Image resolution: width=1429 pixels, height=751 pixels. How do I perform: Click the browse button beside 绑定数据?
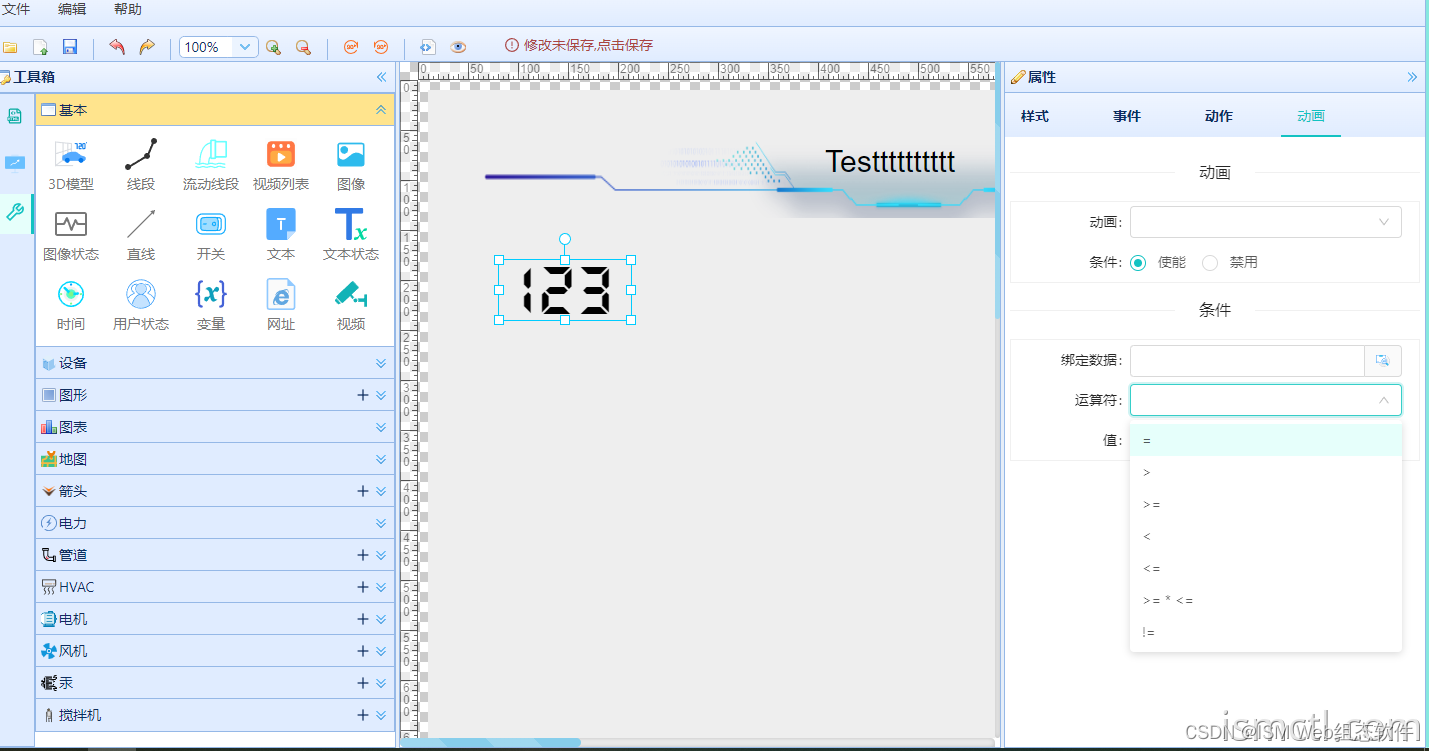1383,361
